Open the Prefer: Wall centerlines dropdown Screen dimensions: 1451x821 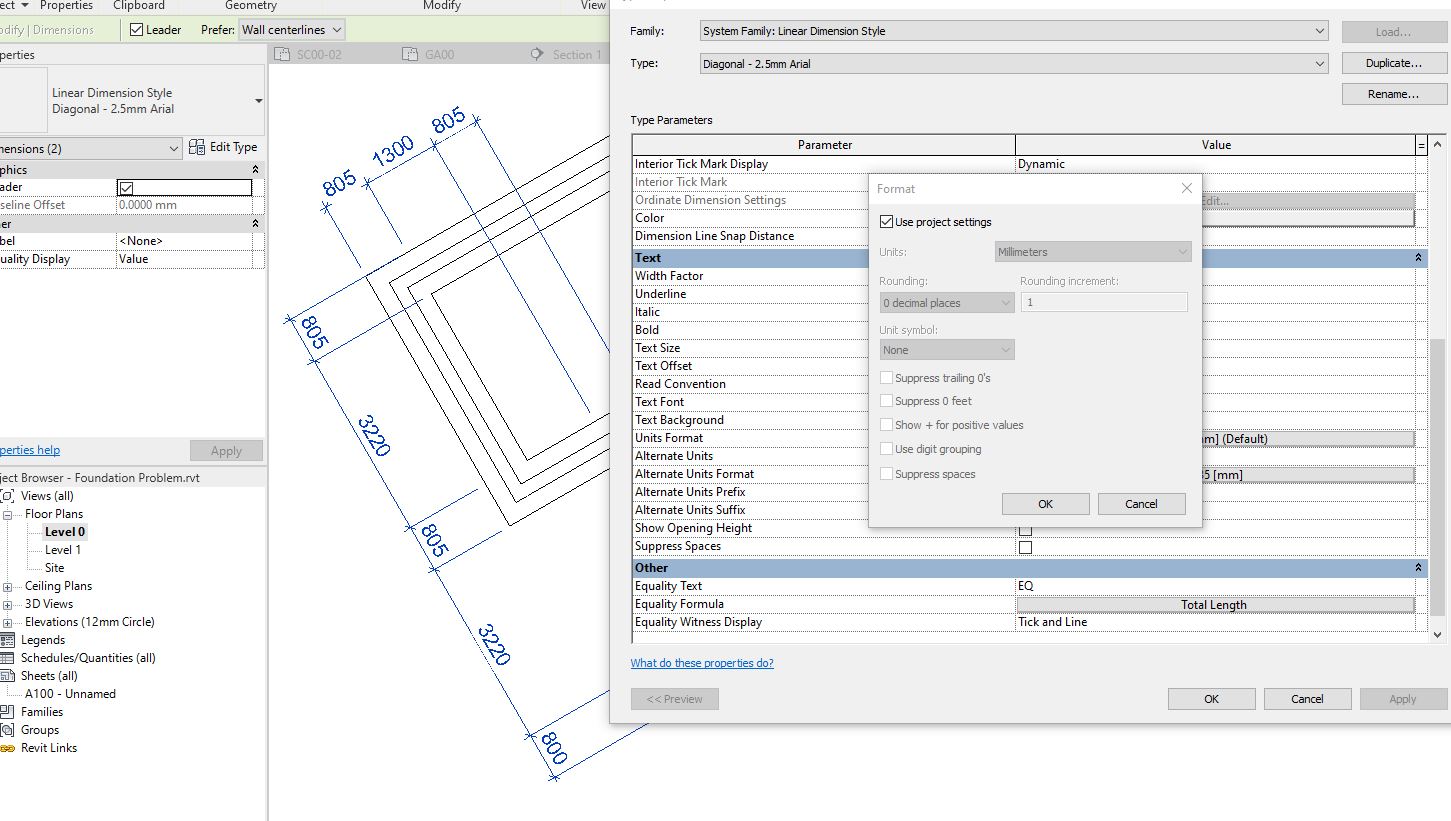click(338, 29)
